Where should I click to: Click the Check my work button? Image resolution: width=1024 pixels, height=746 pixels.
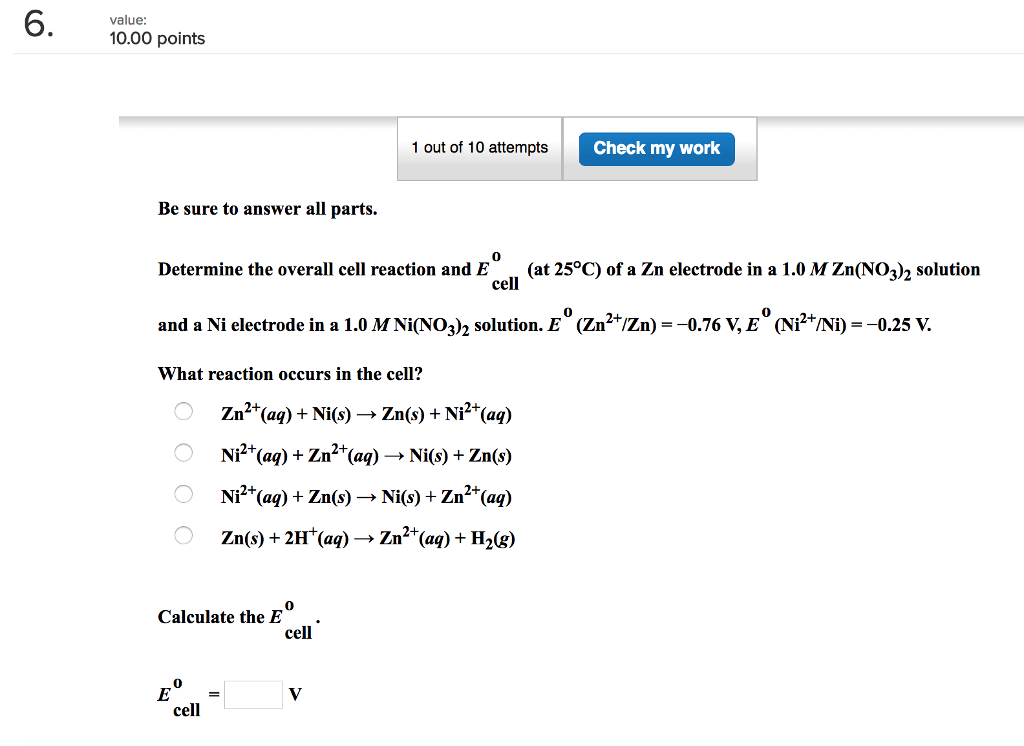click(x=656, y=147)
